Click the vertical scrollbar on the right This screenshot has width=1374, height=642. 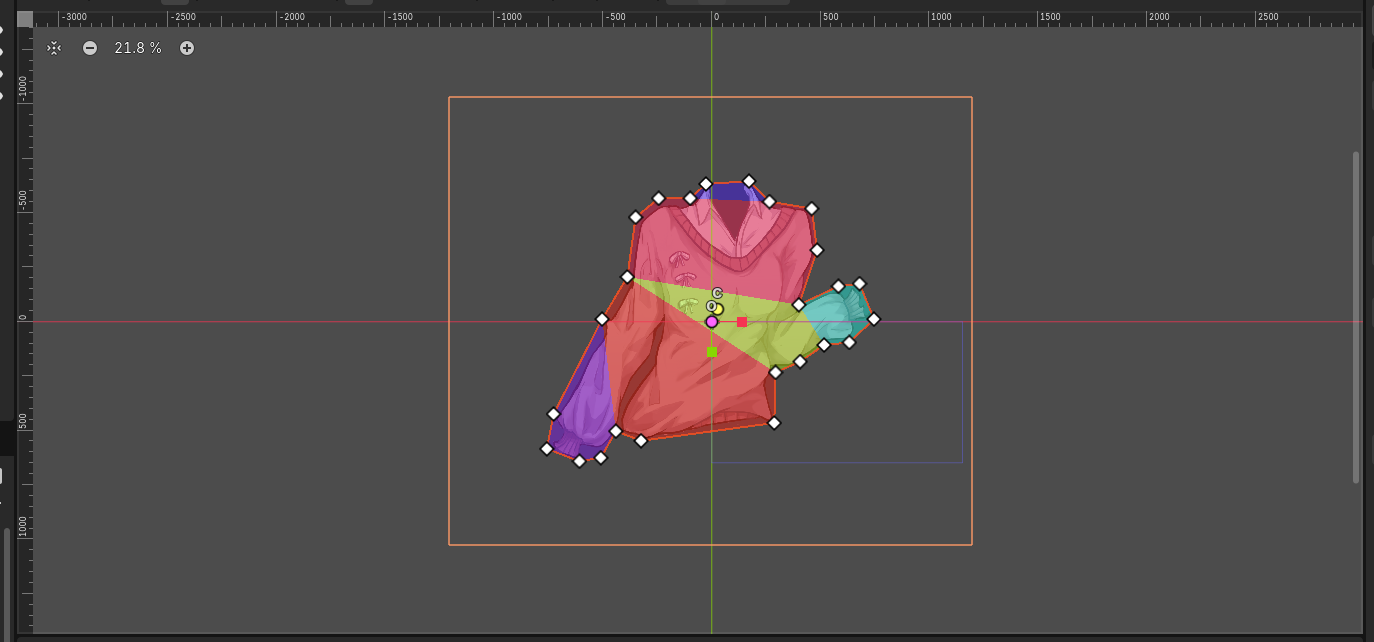[x=1356, y=317]
